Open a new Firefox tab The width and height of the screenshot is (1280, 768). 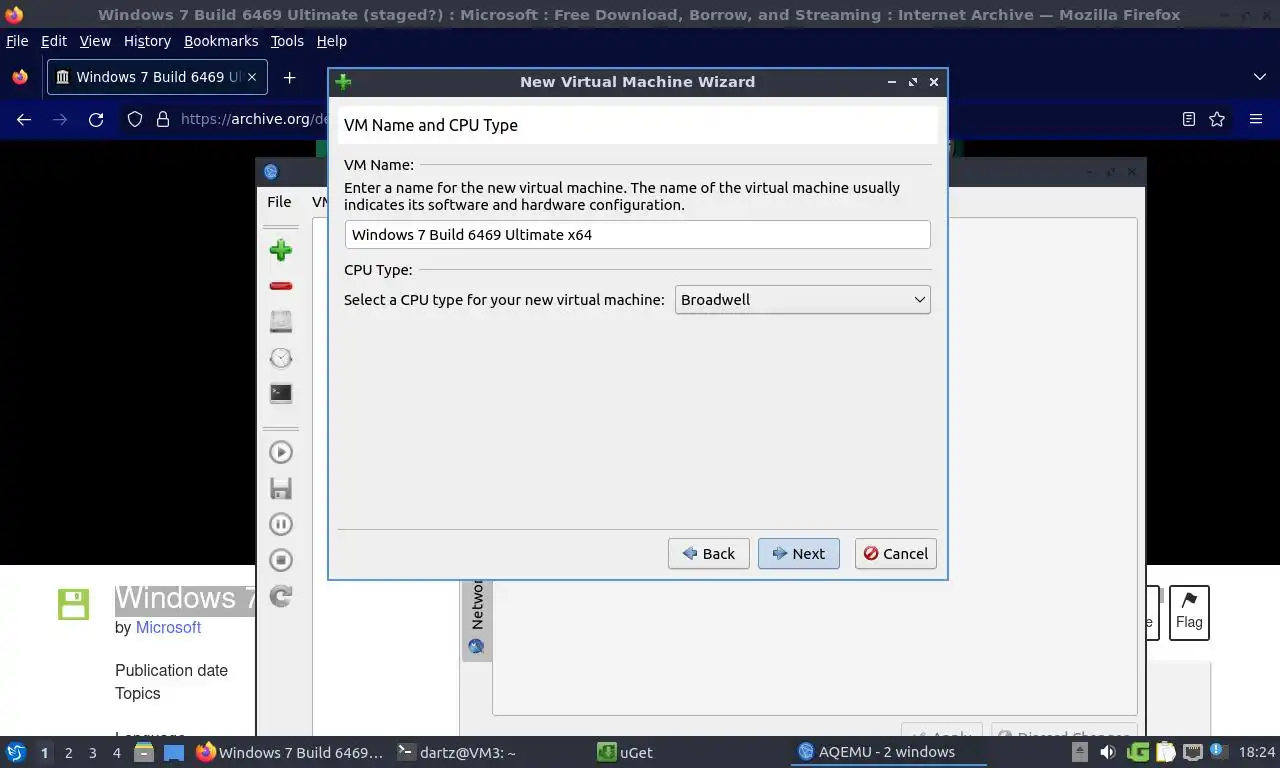pyautogui.click(x=289, y=77)
